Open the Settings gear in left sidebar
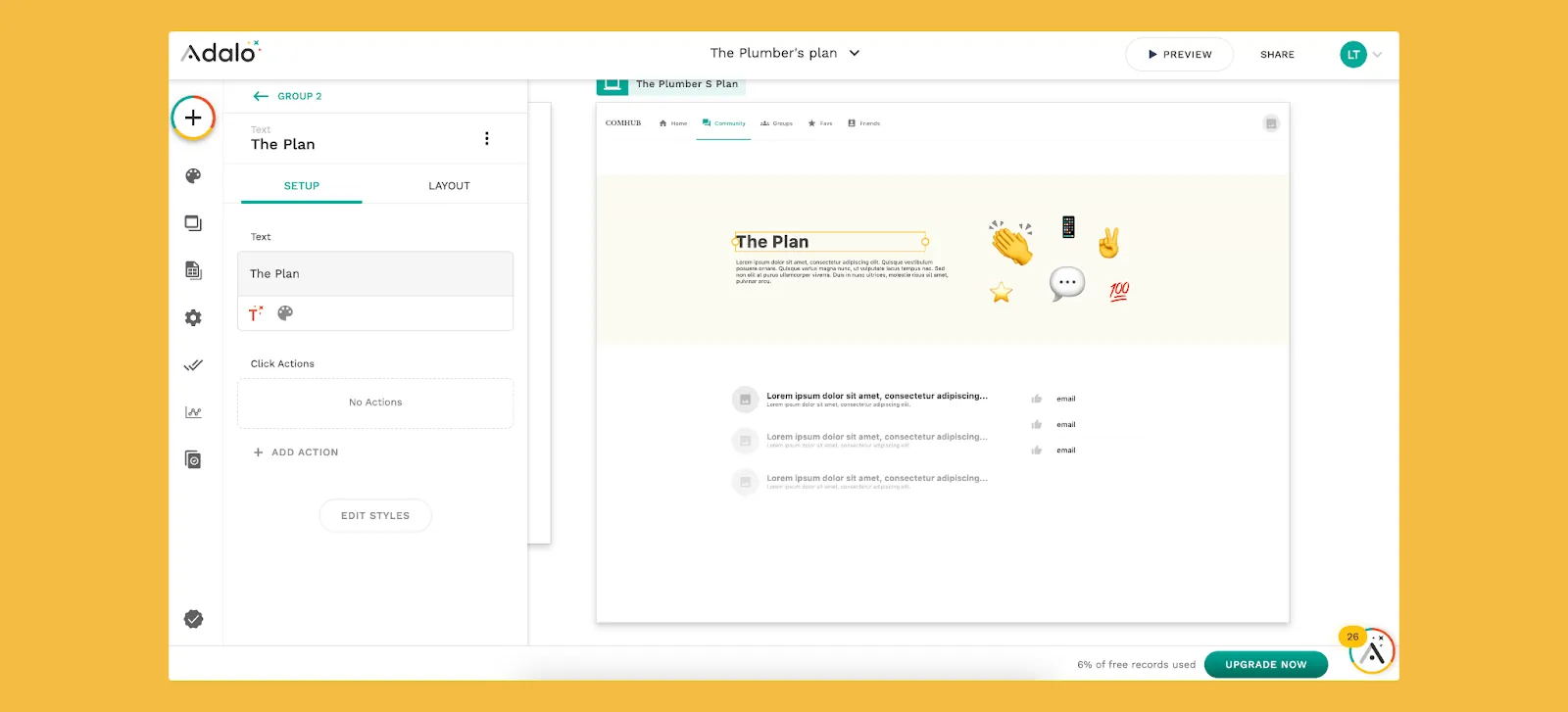Screen dimensions: 1568x712 coord(193,318)
